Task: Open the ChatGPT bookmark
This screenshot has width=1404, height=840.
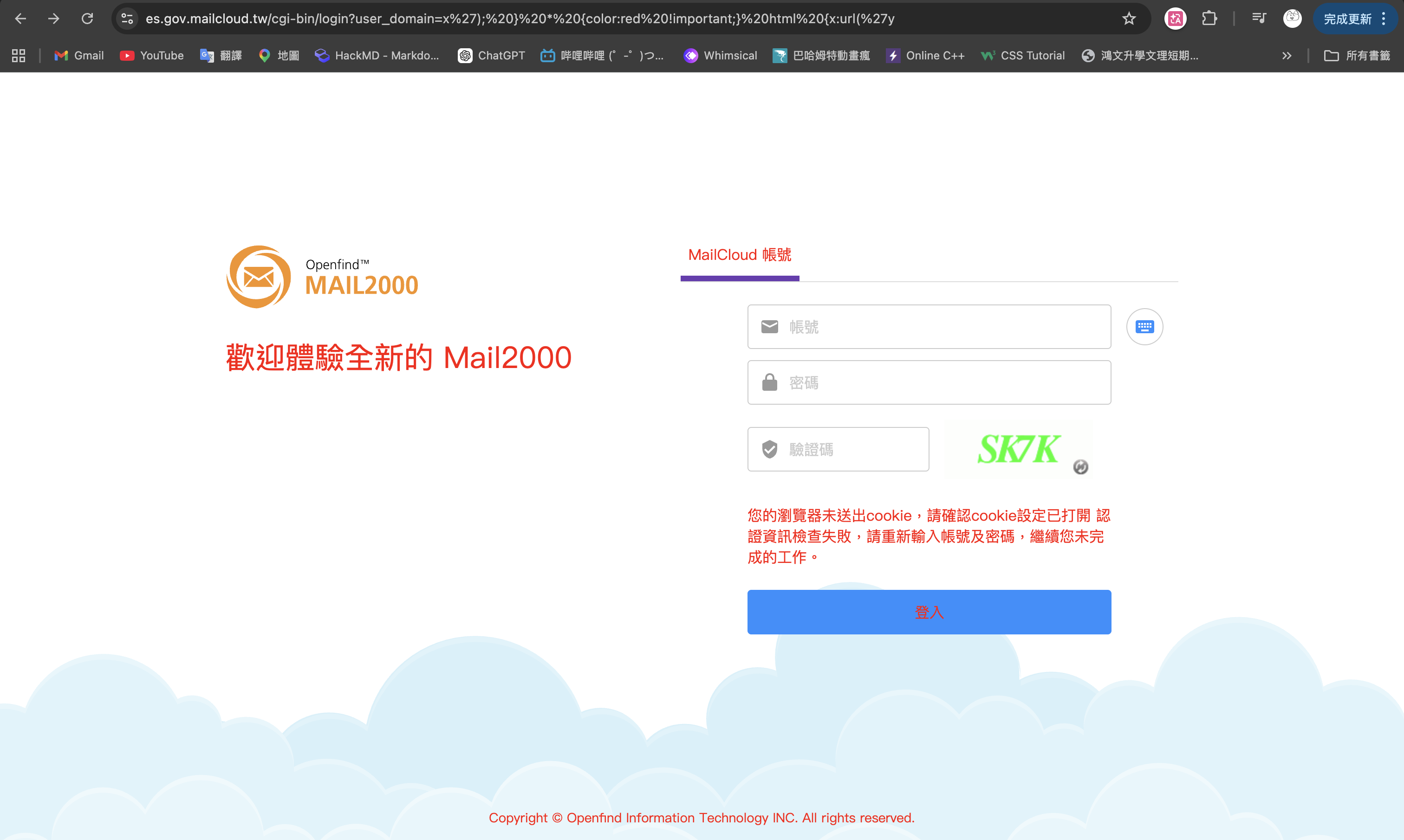Action: pyautogui.click(x=491, y=56)
